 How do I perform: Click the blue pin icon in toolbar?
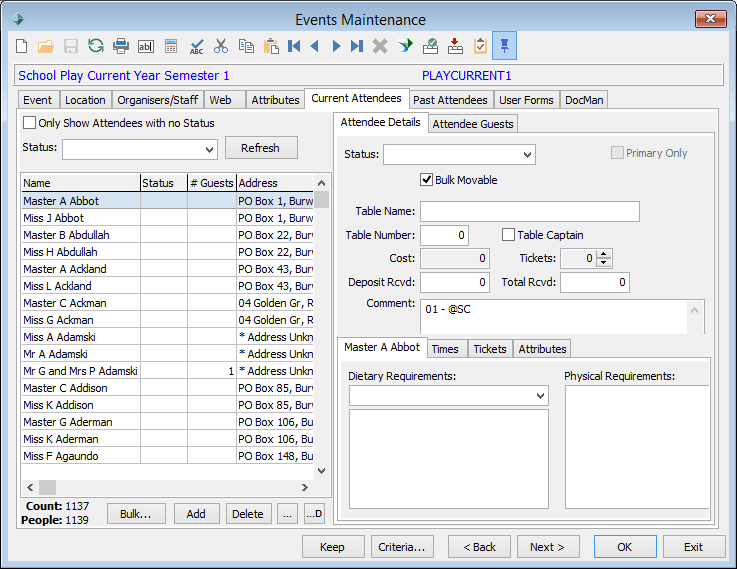click(504, 46)
